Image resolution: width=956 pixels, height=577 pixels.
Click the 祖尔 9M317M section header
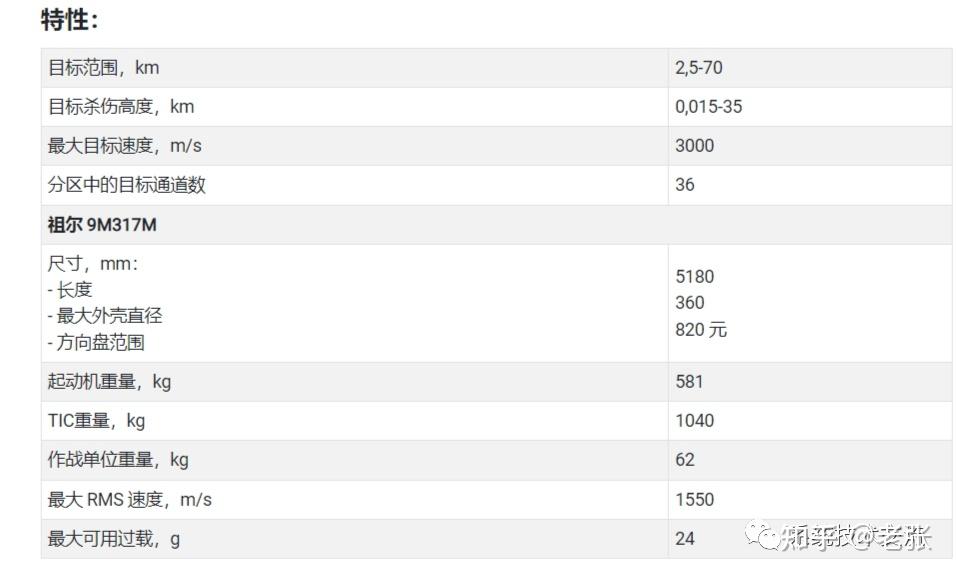tap(102, 225)
